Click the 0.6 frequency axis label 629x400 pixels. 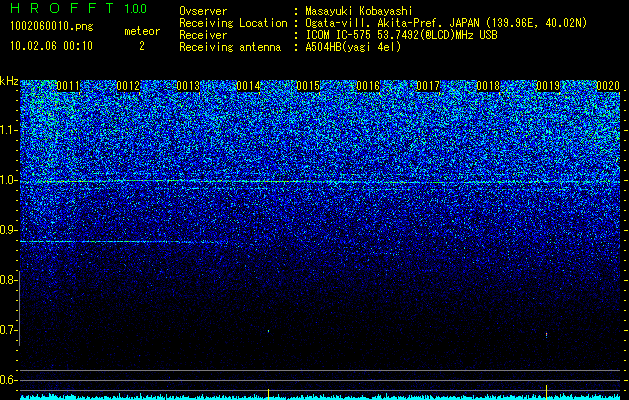click(x=7, y=380)
